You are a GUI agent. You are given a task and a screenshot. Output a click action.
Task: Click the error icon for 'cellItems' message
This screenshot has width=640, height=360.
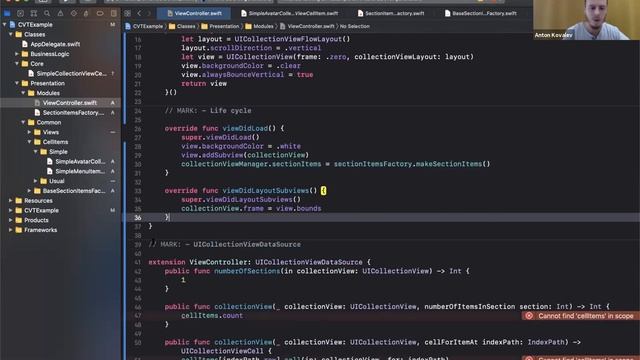(529, 316)
